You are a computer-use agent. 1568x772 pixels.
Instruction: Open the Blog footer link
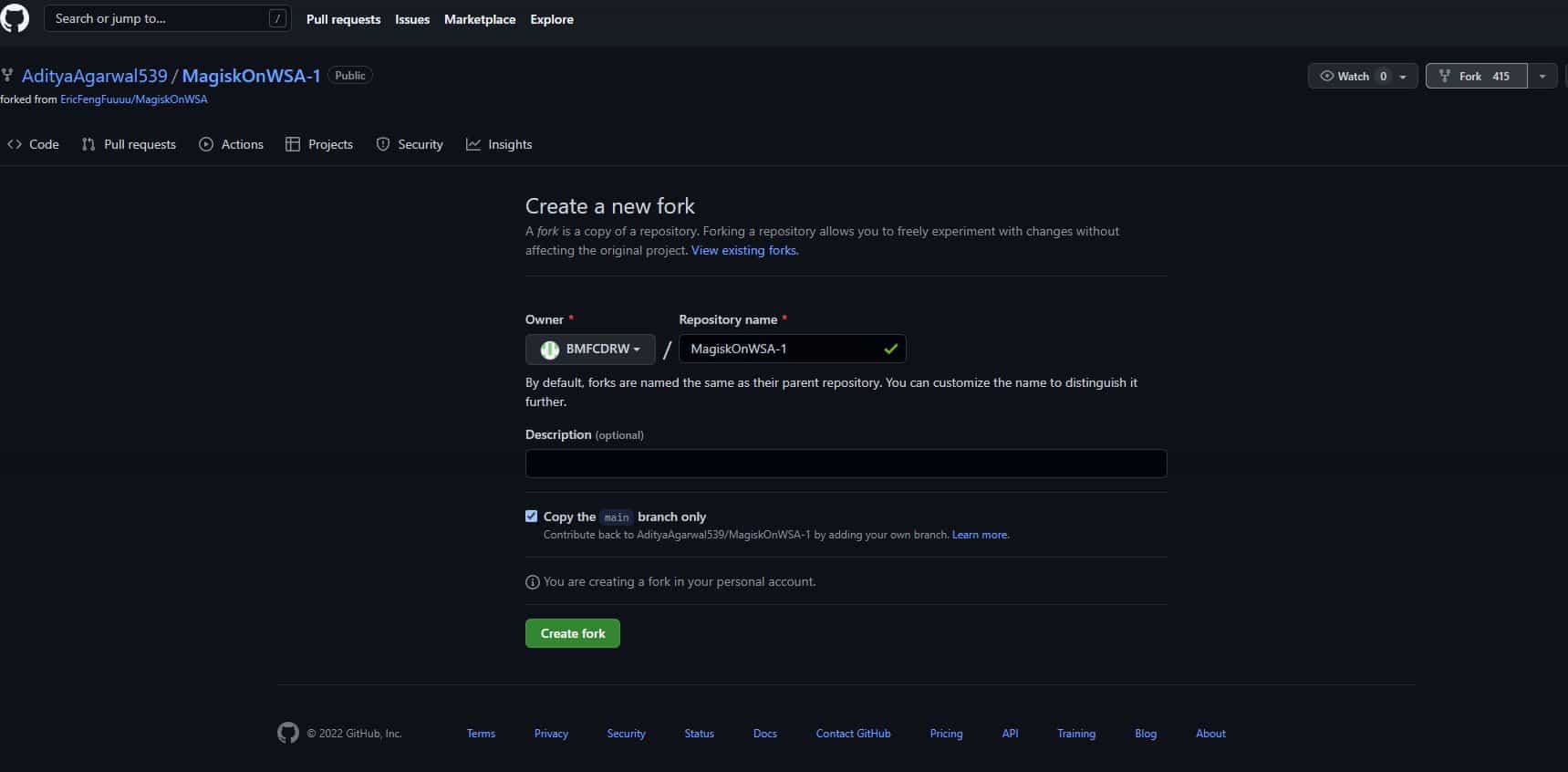[x=1146, y=734]
